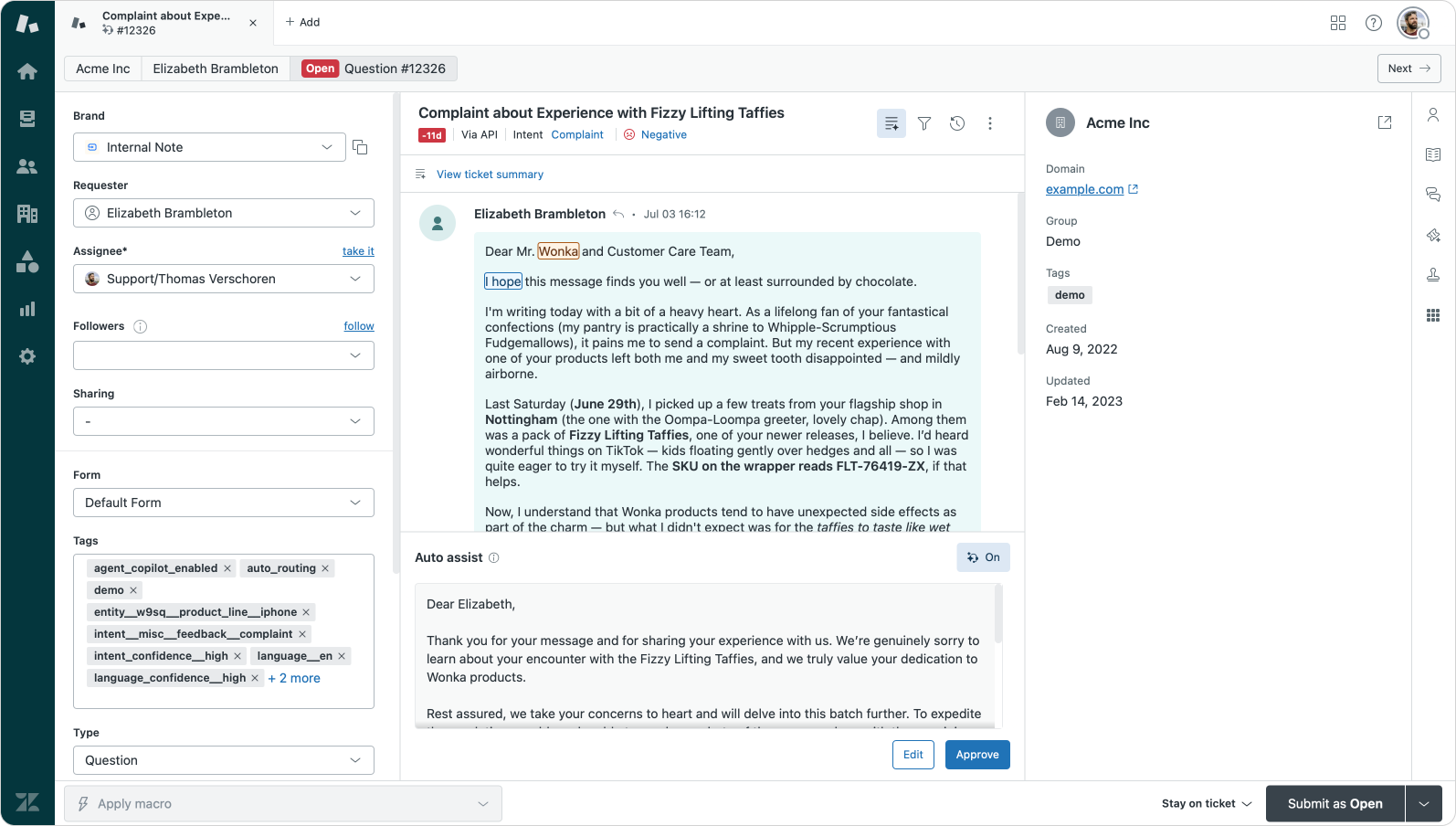Click the Edit reply button
The image size is (1456, 826).
913,755
